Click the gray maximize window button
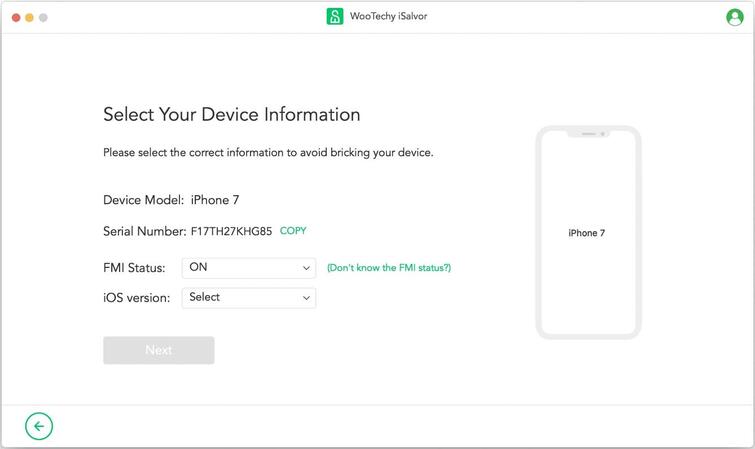This screenshot has width=755, height=449. 43,18
